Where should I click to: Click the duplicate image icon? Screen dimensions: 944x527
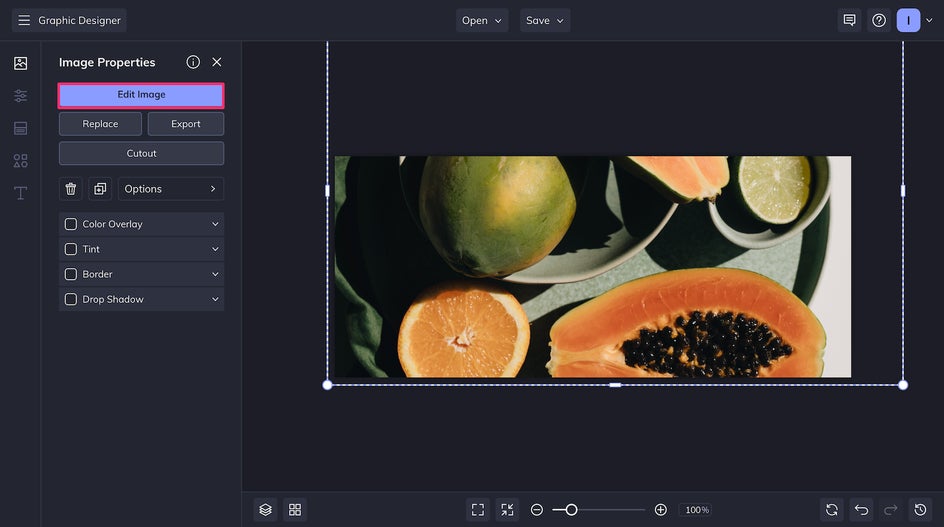click(100, 189)
